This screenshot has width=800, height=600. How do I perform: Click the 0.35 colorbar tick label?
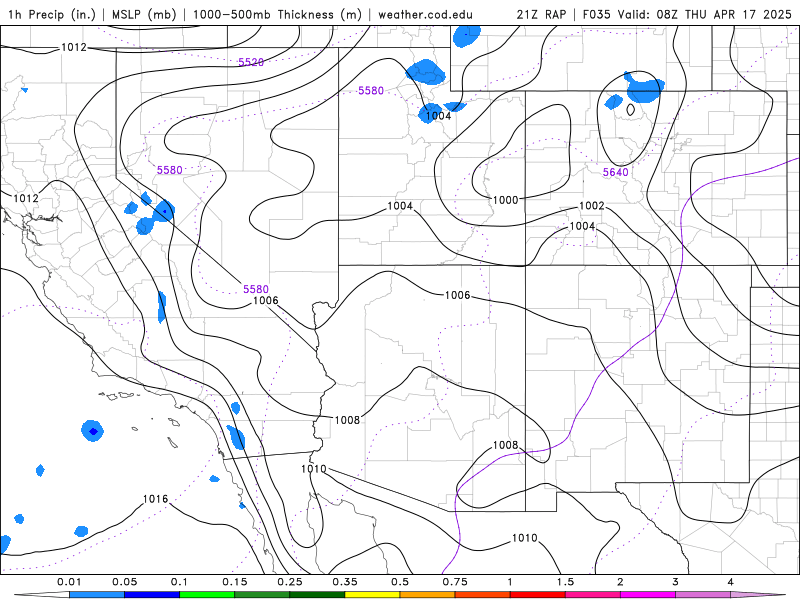(345, 582)
